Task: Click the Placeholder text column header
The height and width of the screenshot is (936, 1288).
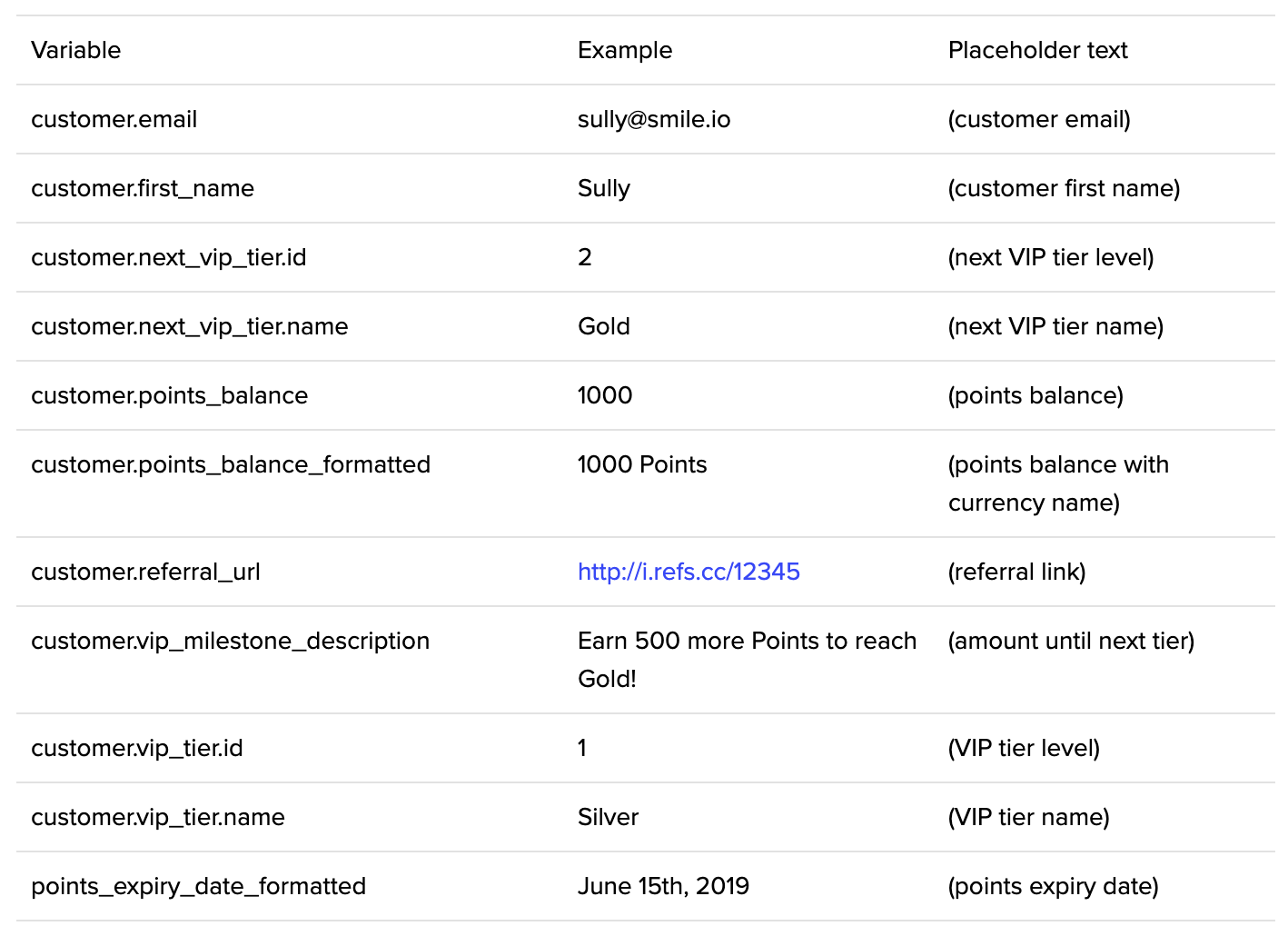Action: point(1037,50)
